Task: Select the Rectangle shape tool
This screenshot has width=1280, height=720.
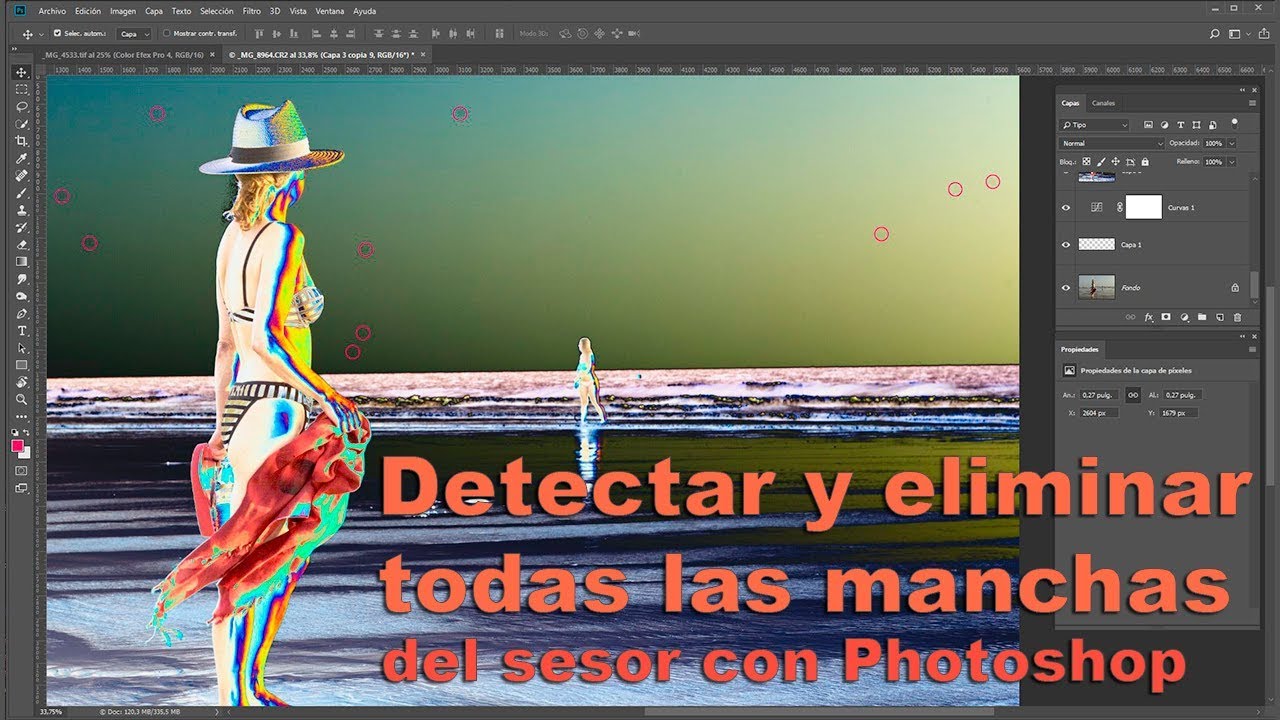Action: click(x=22, y=365)
